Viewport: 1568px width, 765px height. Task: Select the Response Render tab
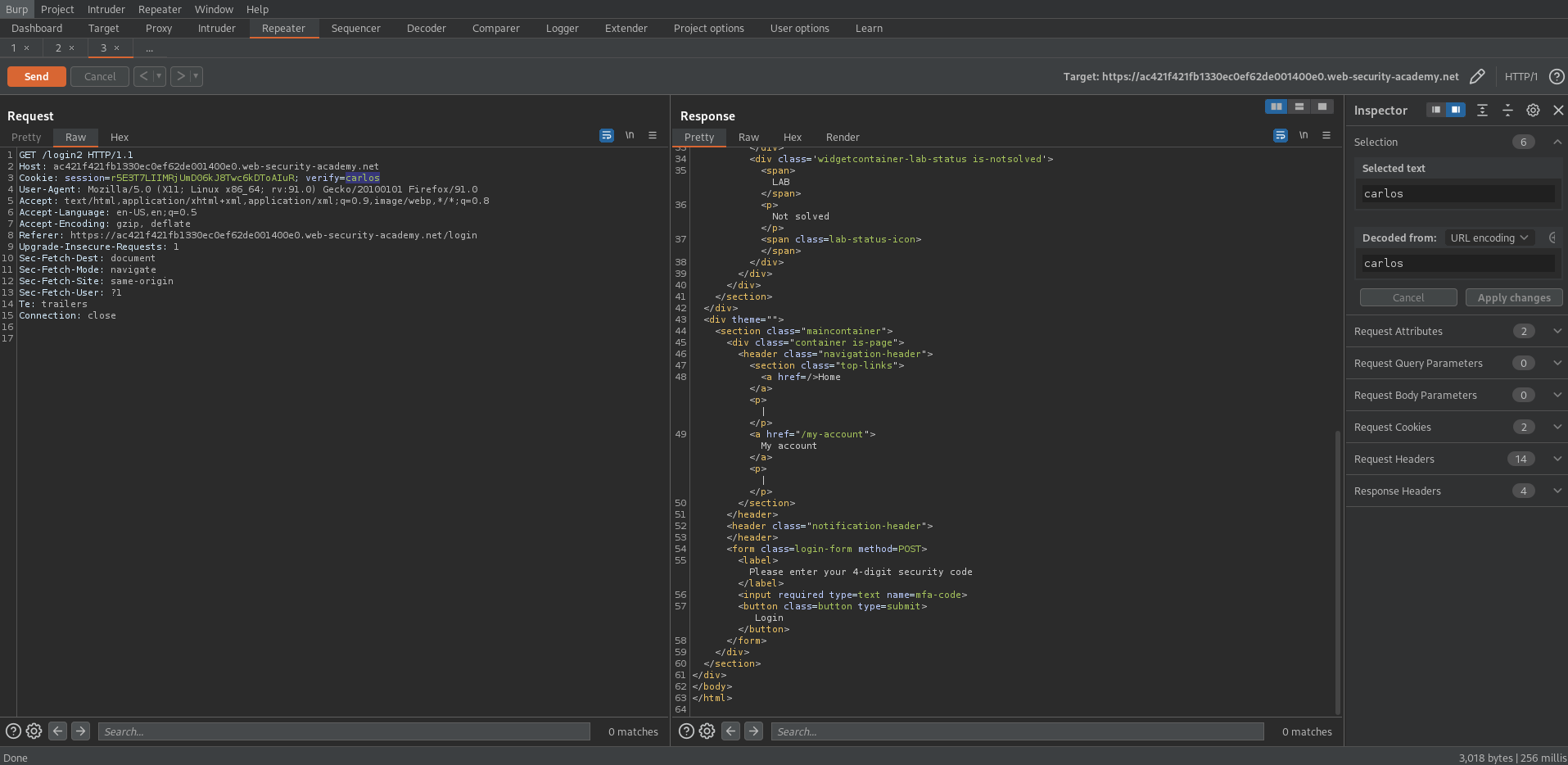[x=843, y=137]
